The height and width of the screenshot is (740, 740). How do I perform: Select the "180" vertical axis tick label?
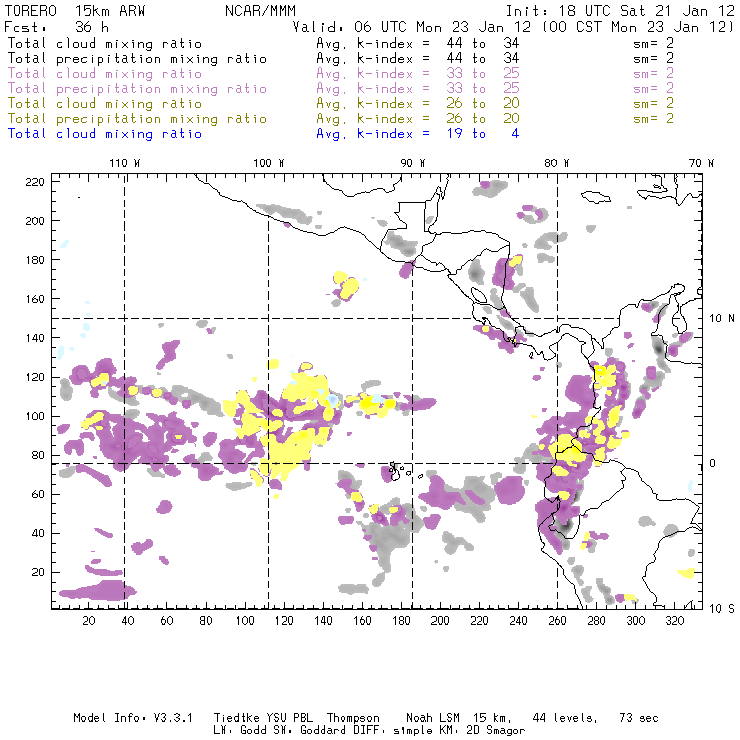pos(35,260)
